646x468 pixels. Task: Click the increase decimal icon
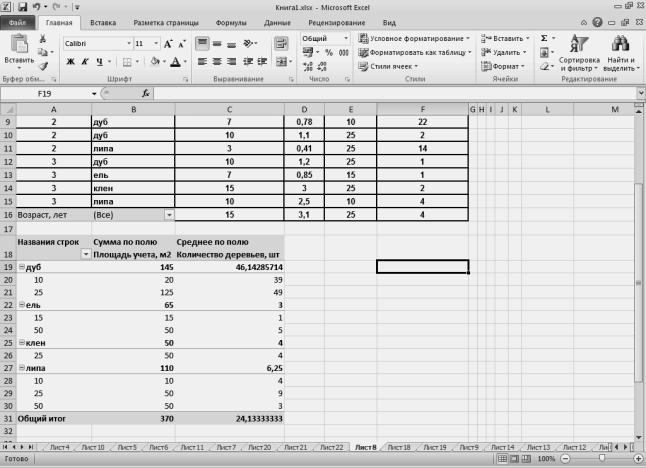point(307,66)
